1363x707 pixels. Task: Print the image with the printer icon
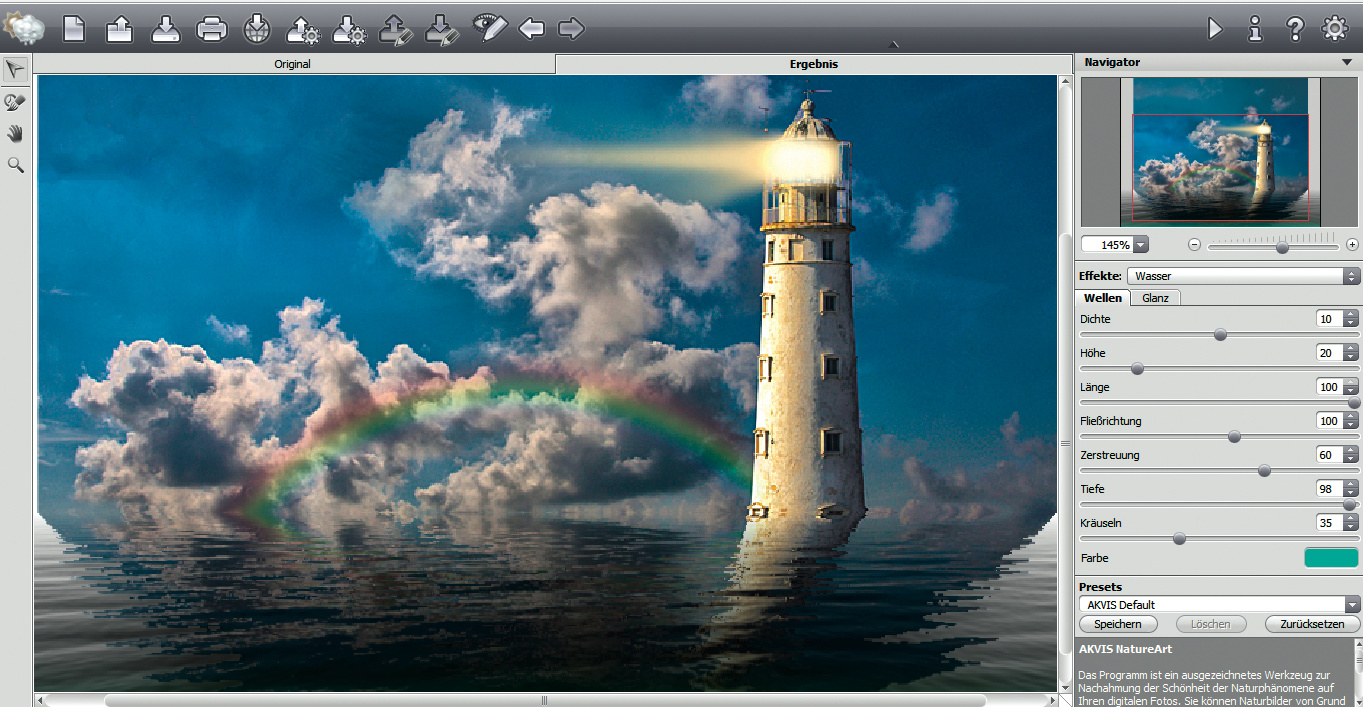(x=212, y=28)
